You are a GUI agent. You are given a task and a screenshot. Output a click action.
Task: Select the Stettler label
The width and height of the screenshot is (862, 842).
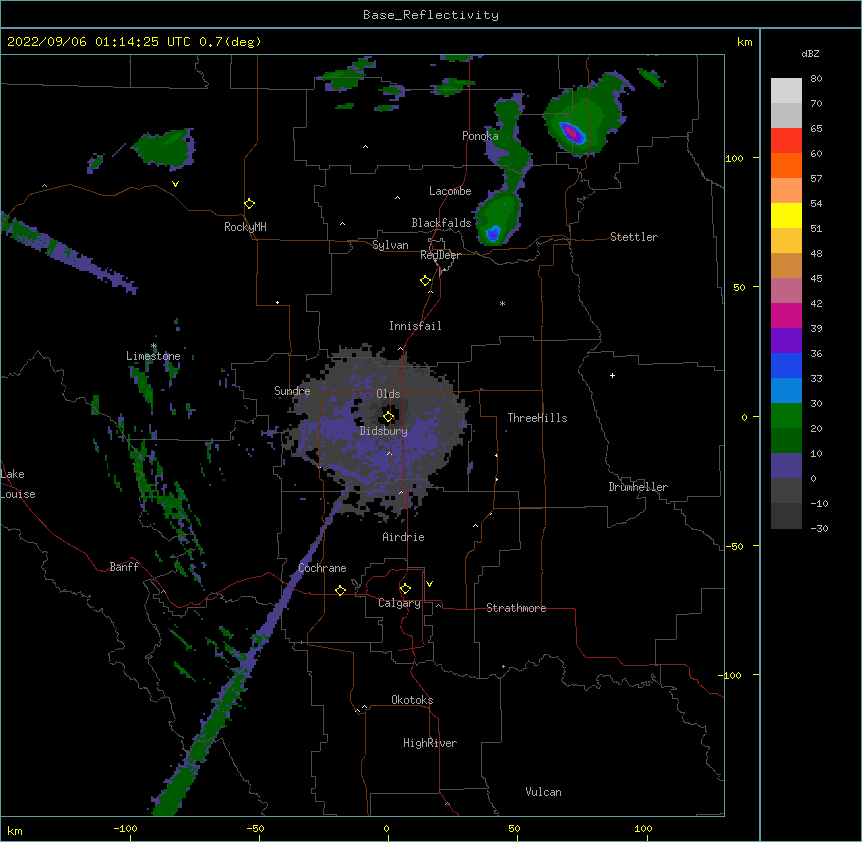tap(634, 237)
